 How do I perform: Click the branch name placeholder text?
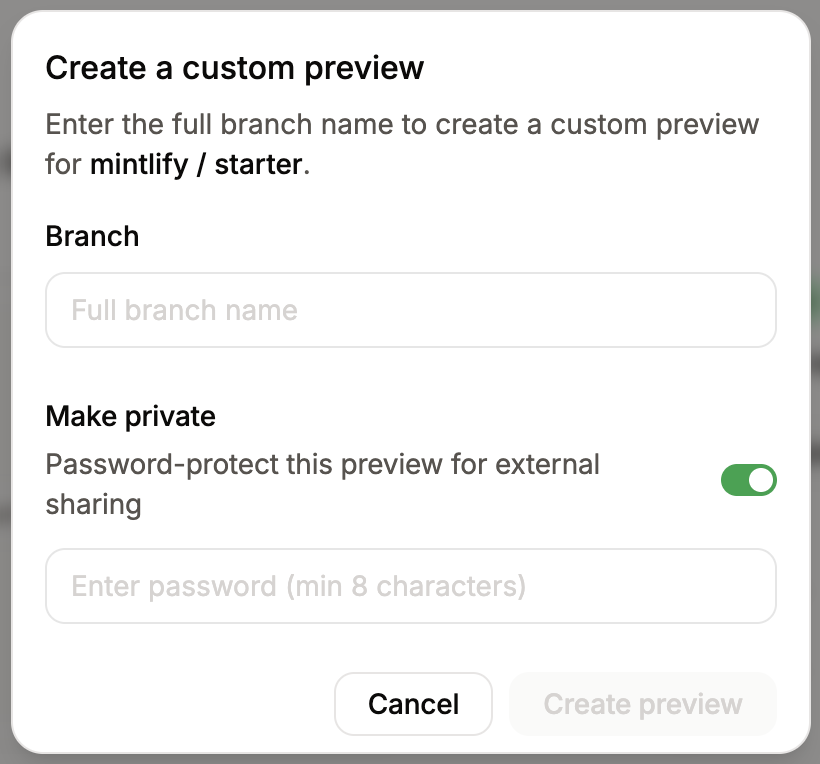[x=183, y=310]
